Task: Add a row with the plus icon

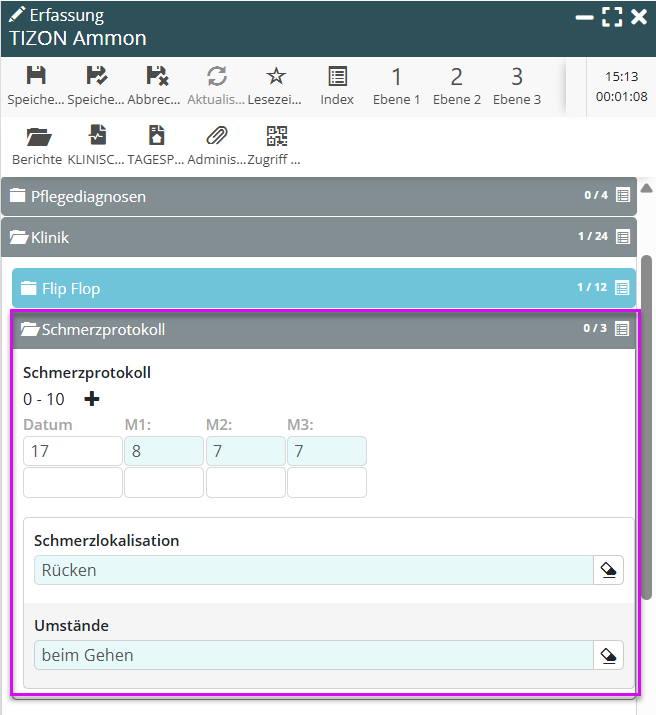Action: click(92, 399)
